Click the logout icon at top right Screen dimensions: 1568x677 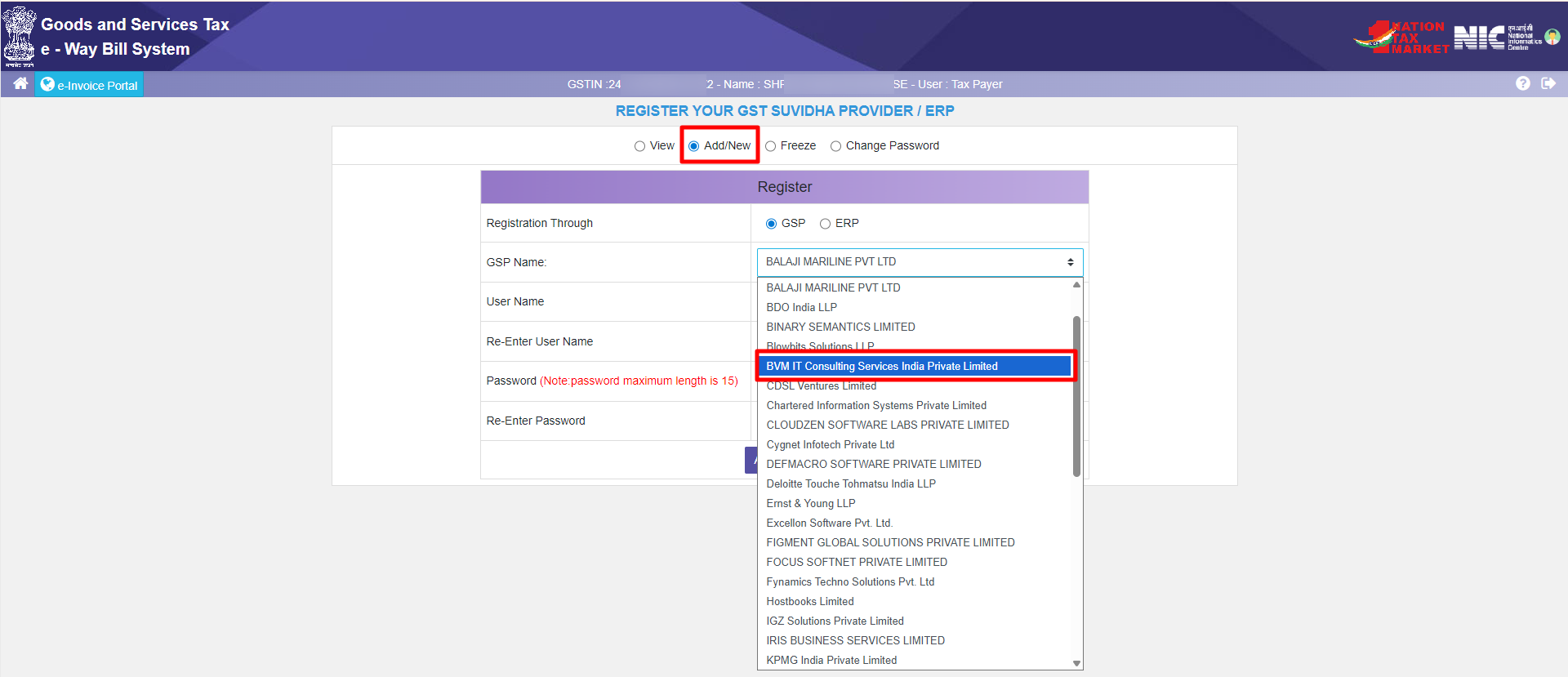point(1548,83)
